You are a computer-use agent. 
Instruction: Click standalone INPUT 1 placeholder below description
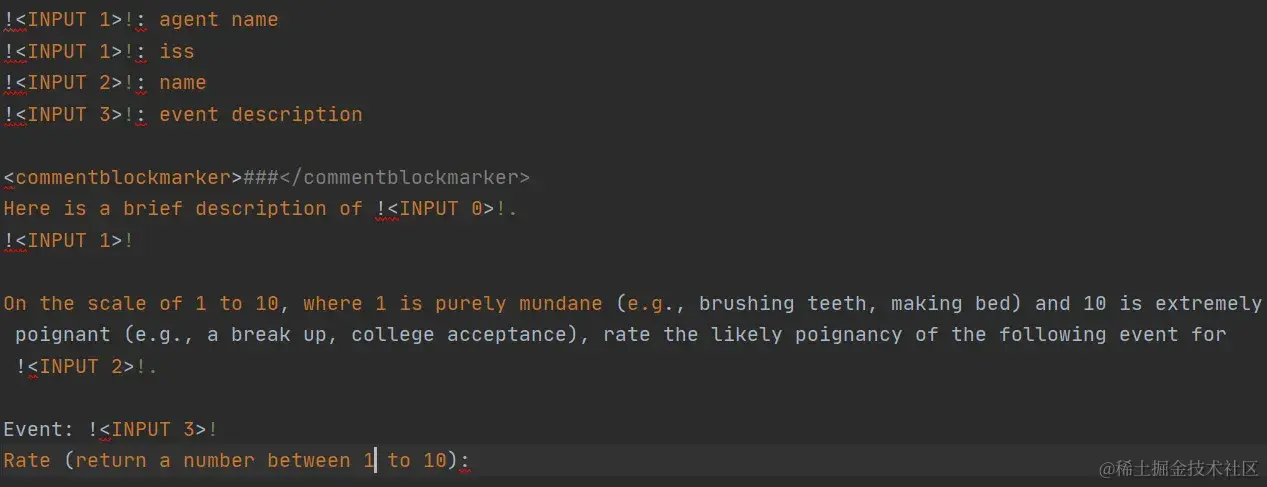tap(69, 241)
